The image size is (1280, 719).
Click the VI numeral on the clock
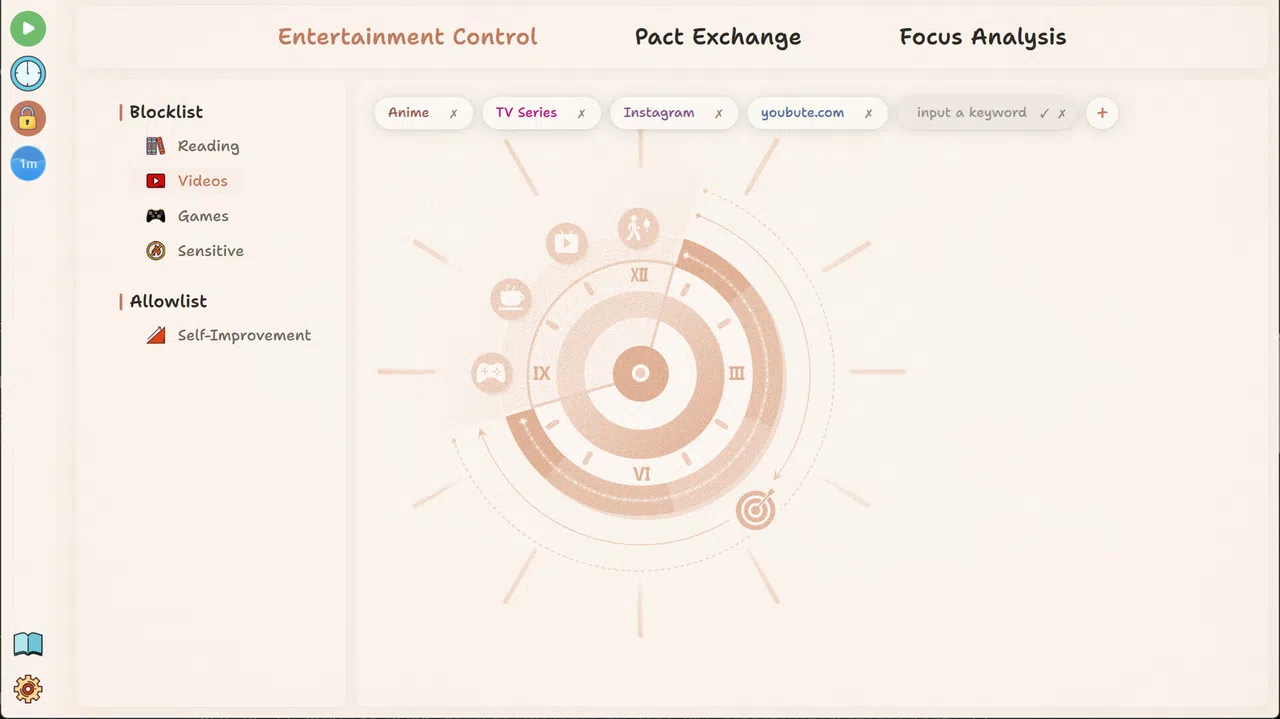pyautogui.click(x=642, y=474)
